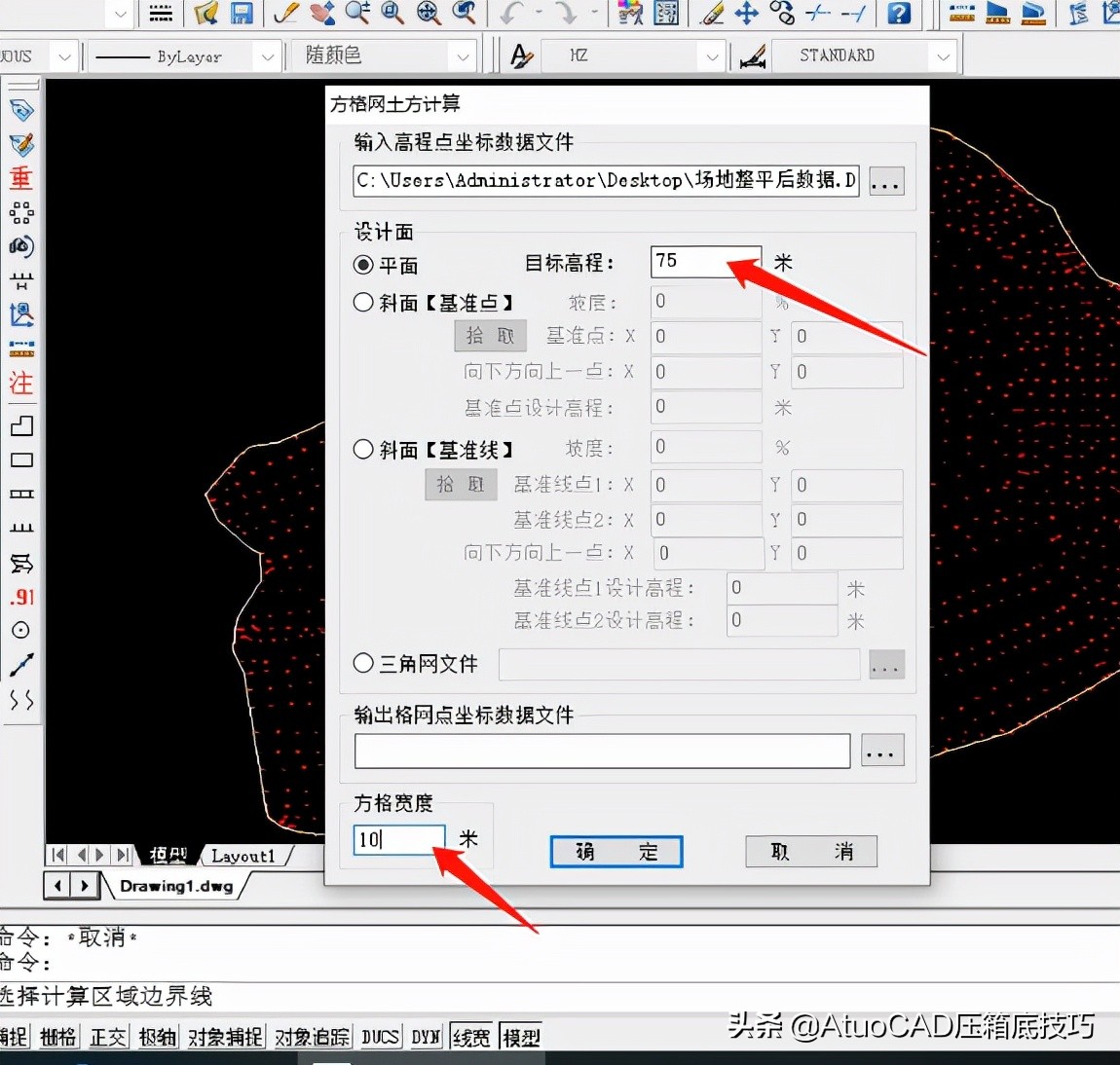Viewport: 1120px width, 1065px height.
Task: Click the red .91 elevation icon
Action: [x=20, y=597]
